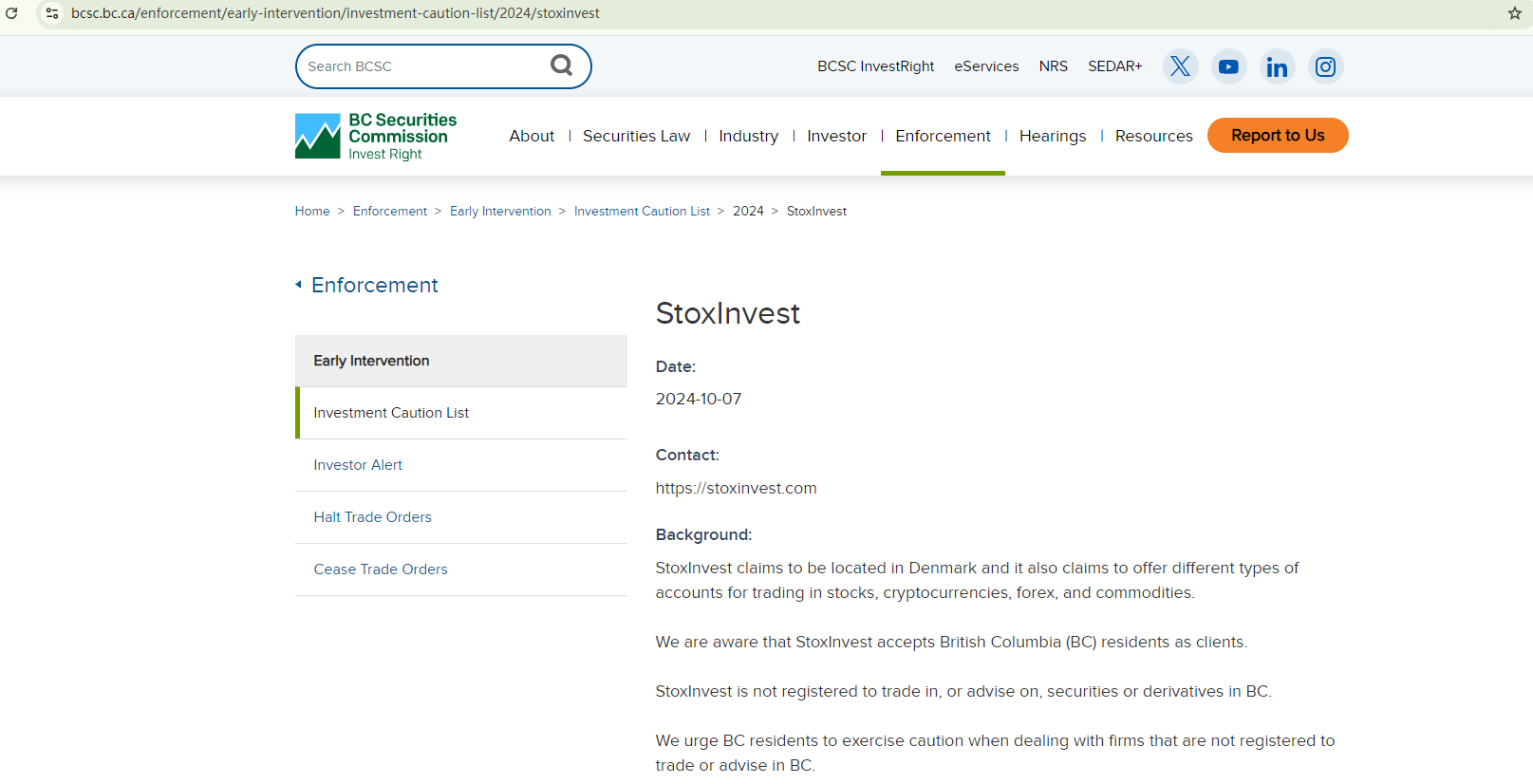Open the Enforcement main menu item
The height and width of the screenshot is (784, 1533).
(x=943, y=136)
